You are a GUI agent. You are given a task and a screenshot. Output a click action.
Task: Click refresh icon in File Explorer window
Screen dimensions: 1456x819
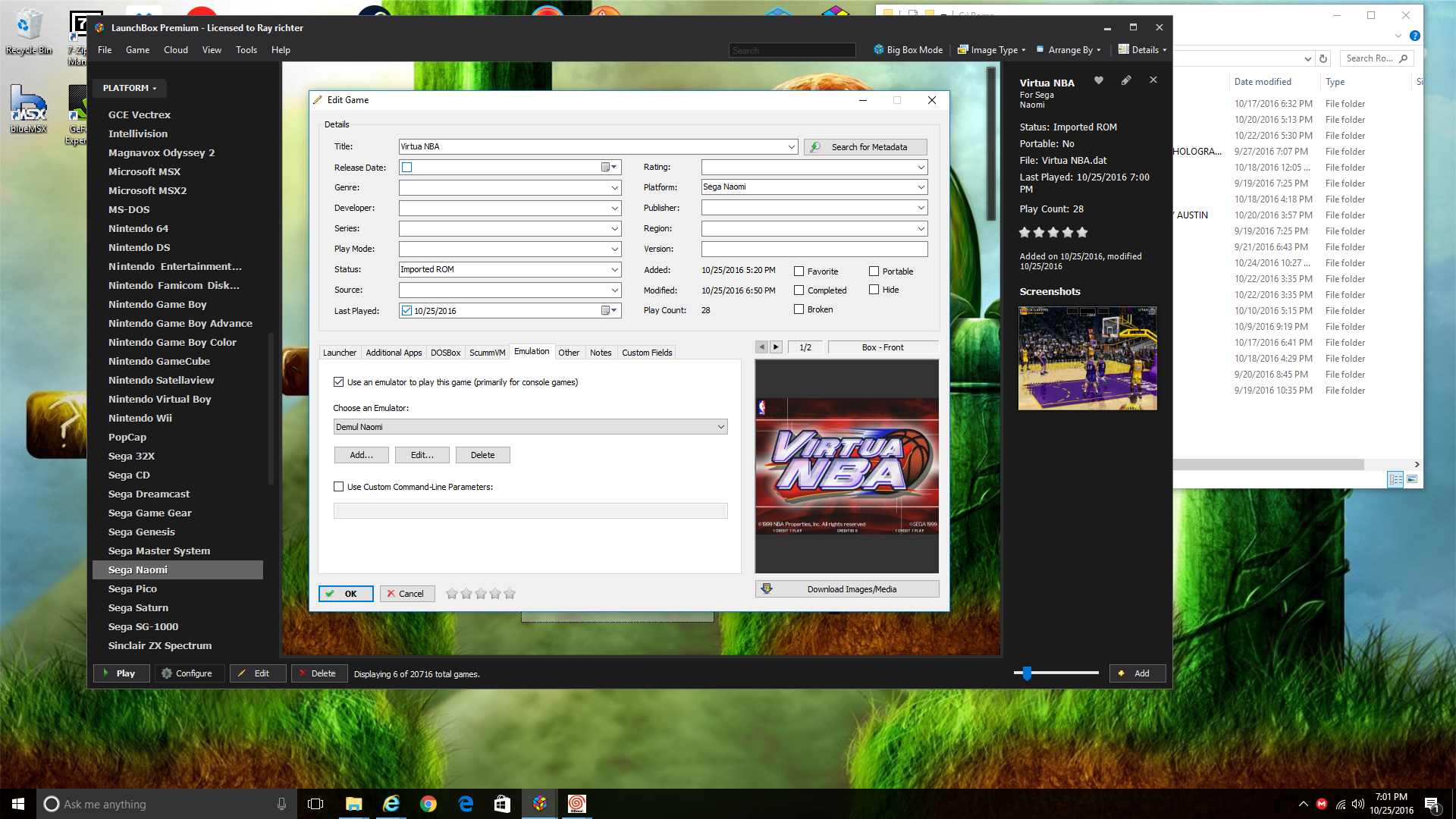(1323, 58)
